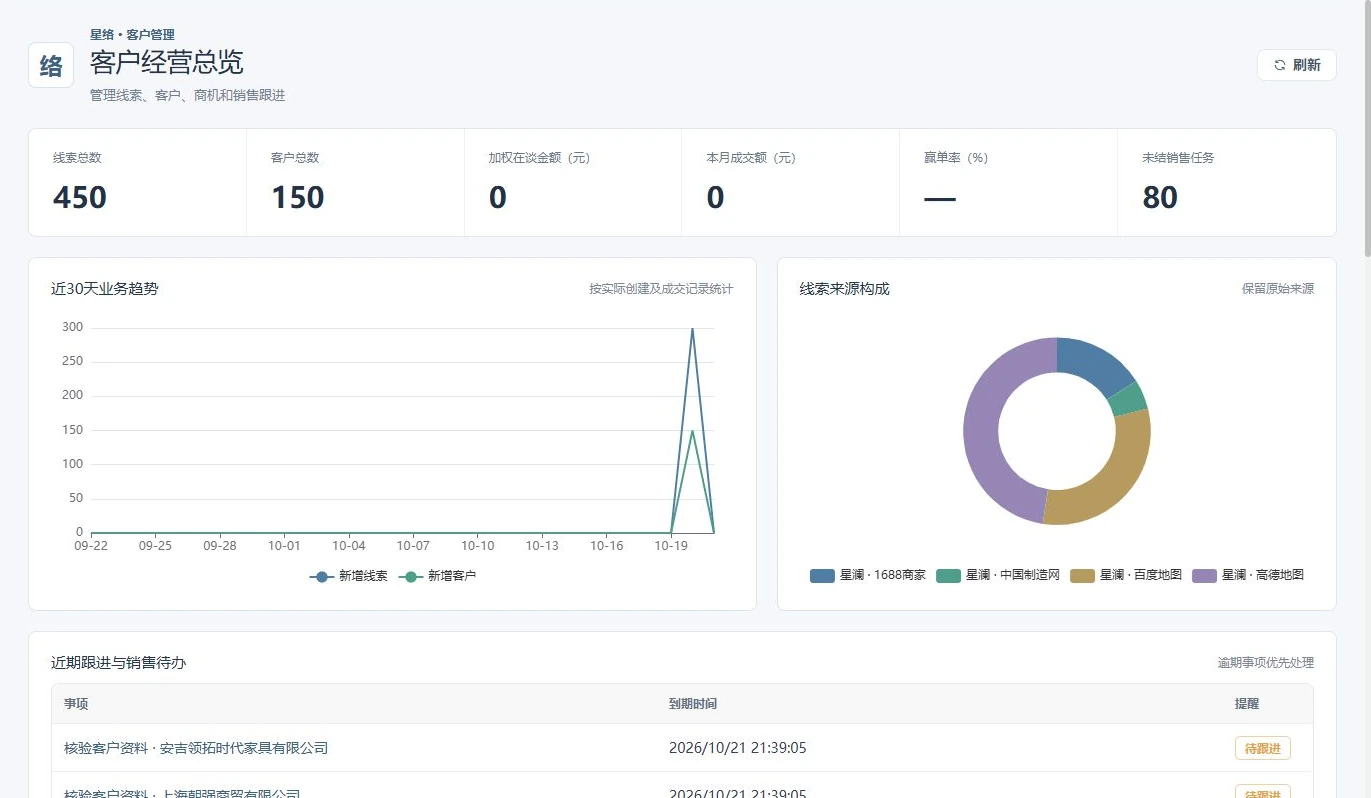This screenshot has width=1371, height=798.
Task: Select the 加权在谈金额 stat card
Action: click(x=573, y=182)
